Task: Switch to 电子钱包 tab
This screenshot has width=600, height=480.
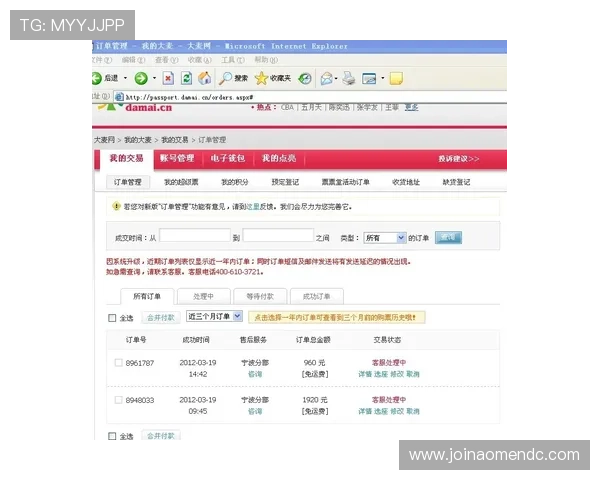Action: tap(228, 158)
